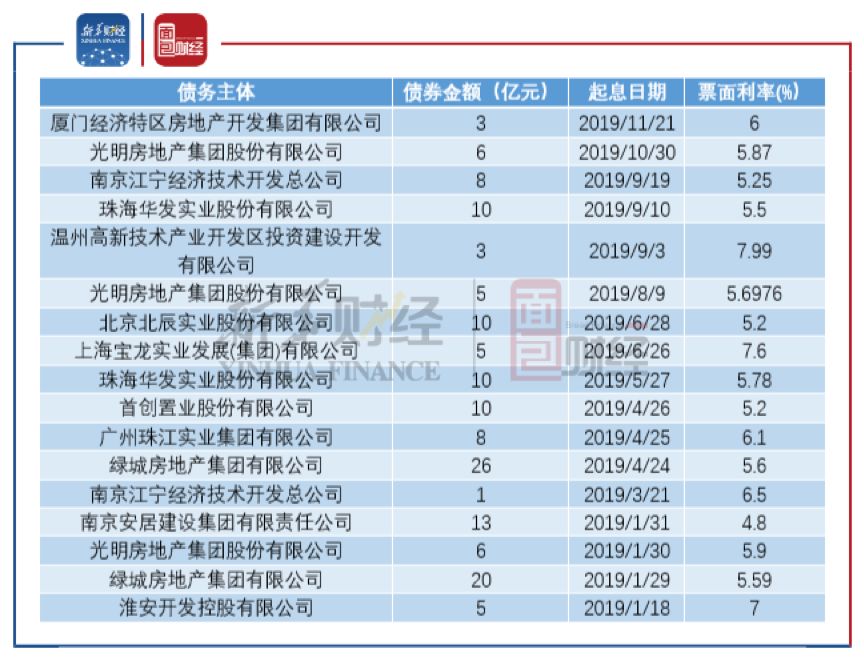Select the 起息日期 column header
864x660 pixels.
627,92
